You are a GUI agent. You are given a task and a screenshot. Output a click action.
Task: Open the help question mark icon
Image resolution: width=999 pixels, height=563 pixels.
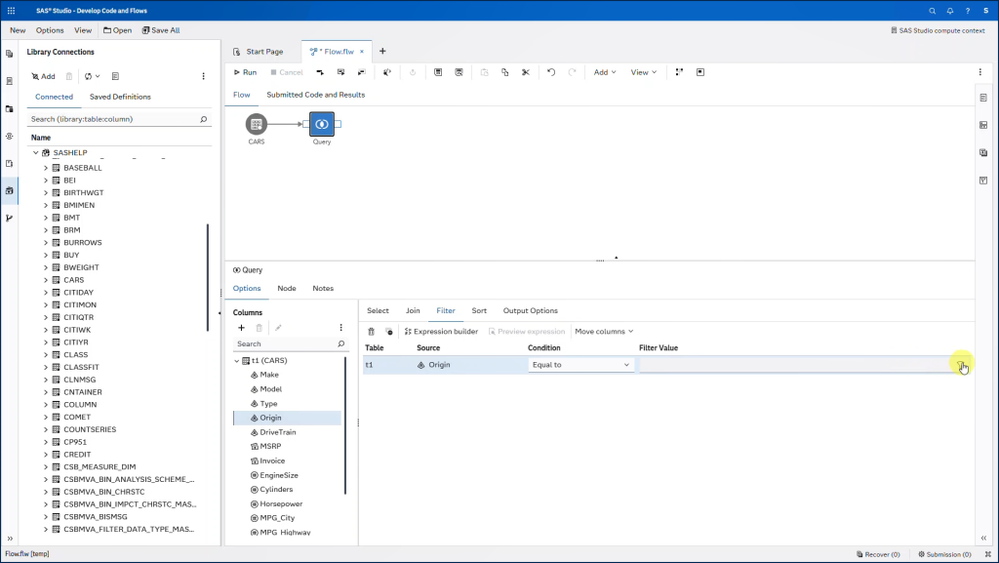click(x=967, y=11)
